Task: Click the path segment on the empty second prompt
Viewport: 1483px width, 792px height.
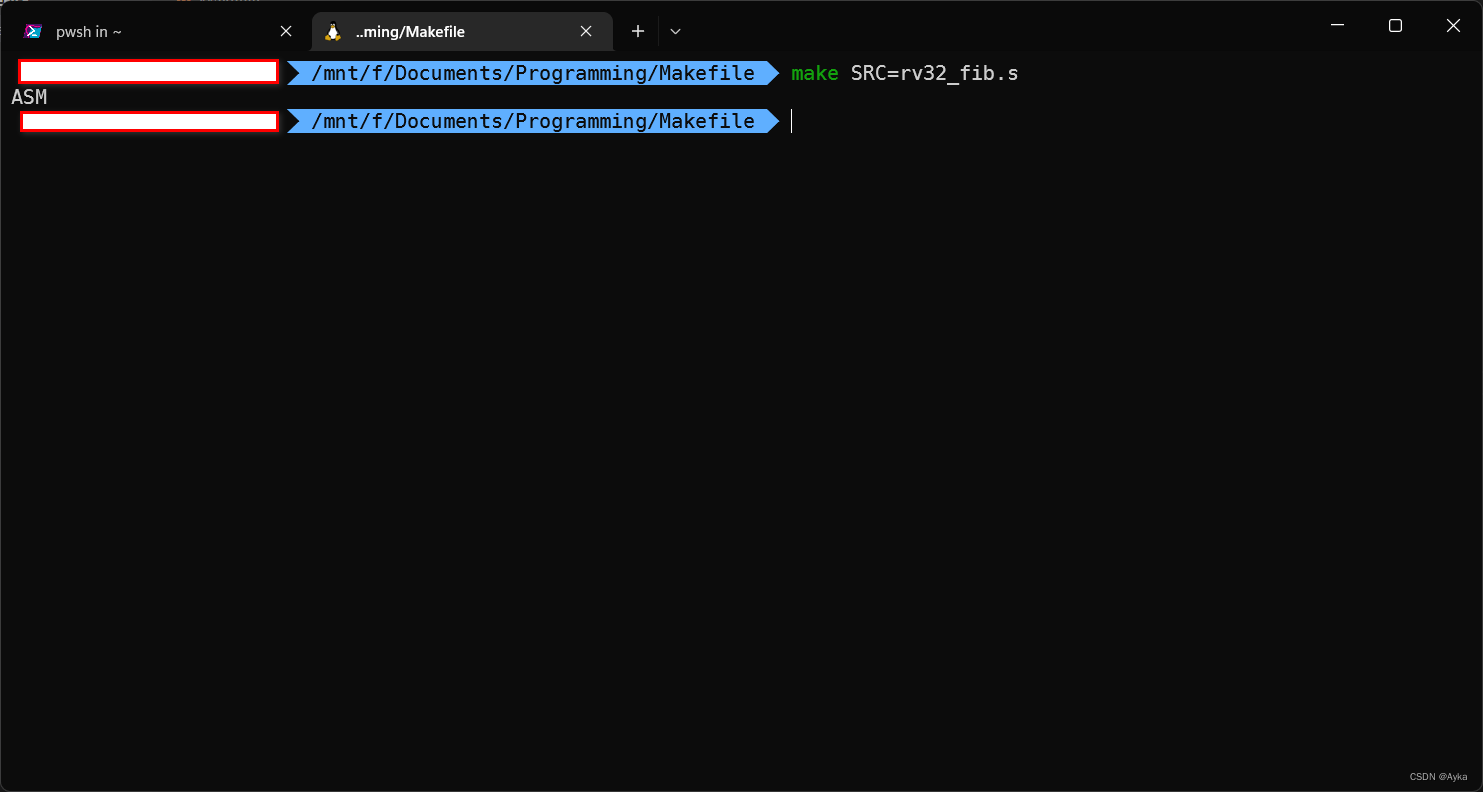Action: [x=533, y=121]
